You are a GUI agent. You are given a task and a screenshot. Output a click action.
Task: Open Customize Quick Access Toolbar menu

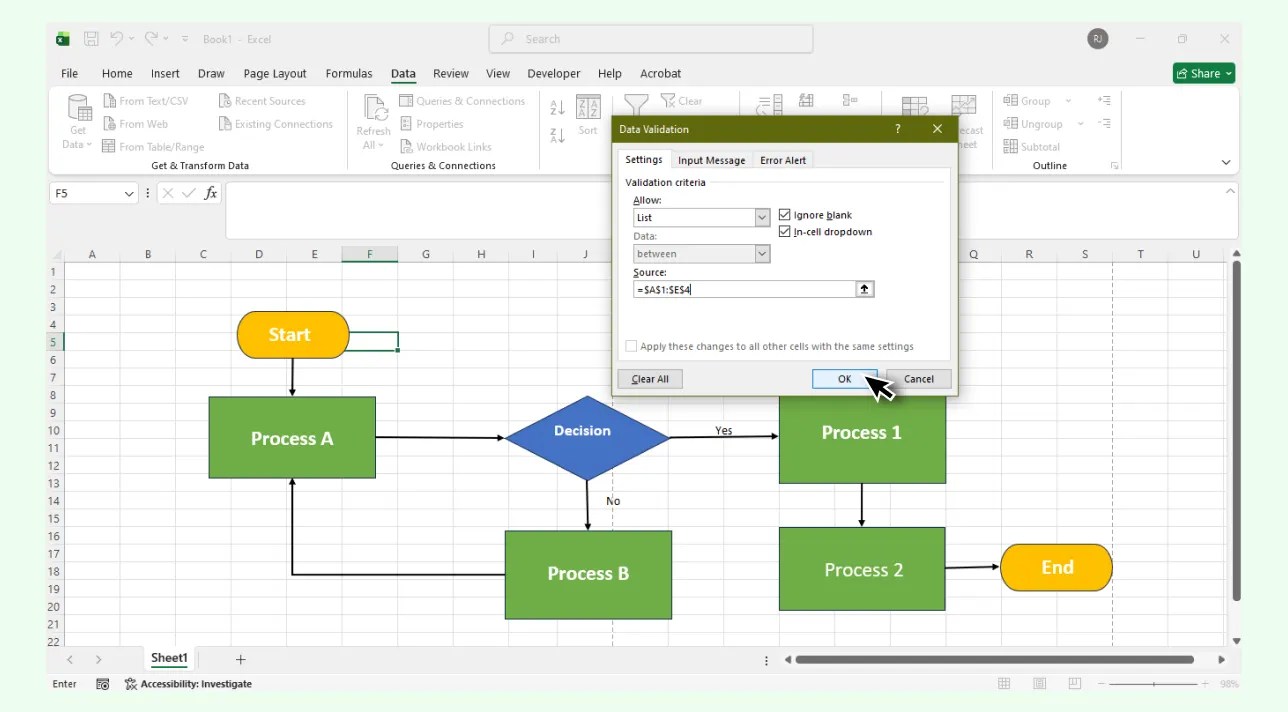click(185, 39)
